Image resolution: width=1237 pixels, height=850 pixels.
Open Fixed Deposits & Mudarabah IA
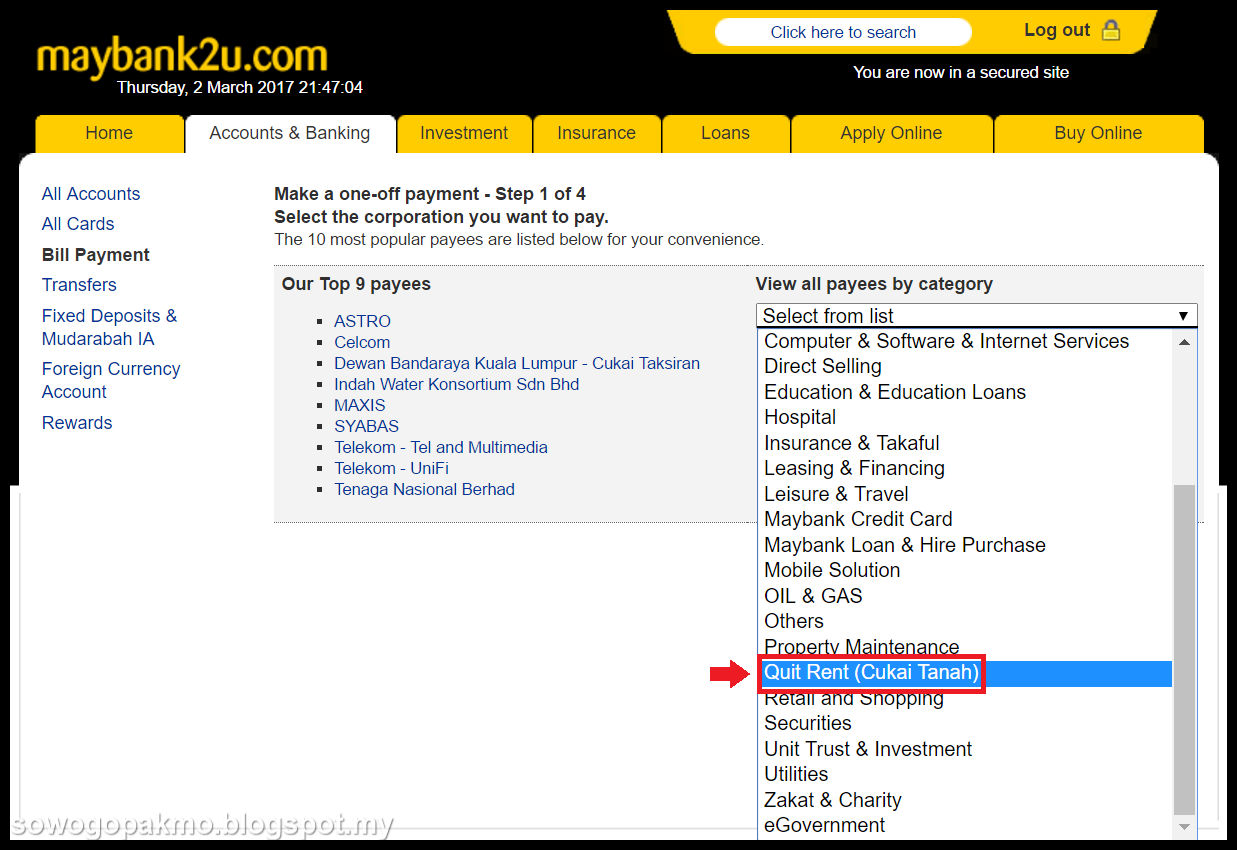click(x=109, y=327)
